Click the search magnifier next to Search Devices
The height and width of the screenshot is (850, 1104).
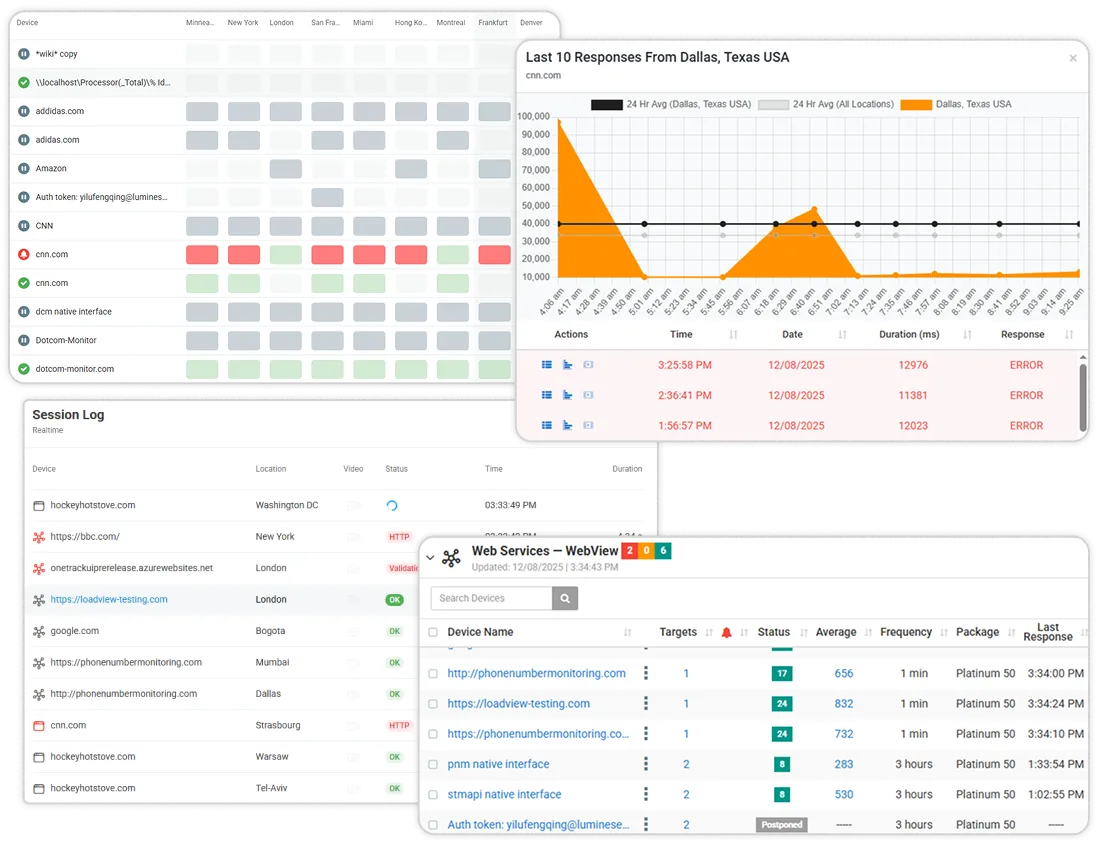566,598
